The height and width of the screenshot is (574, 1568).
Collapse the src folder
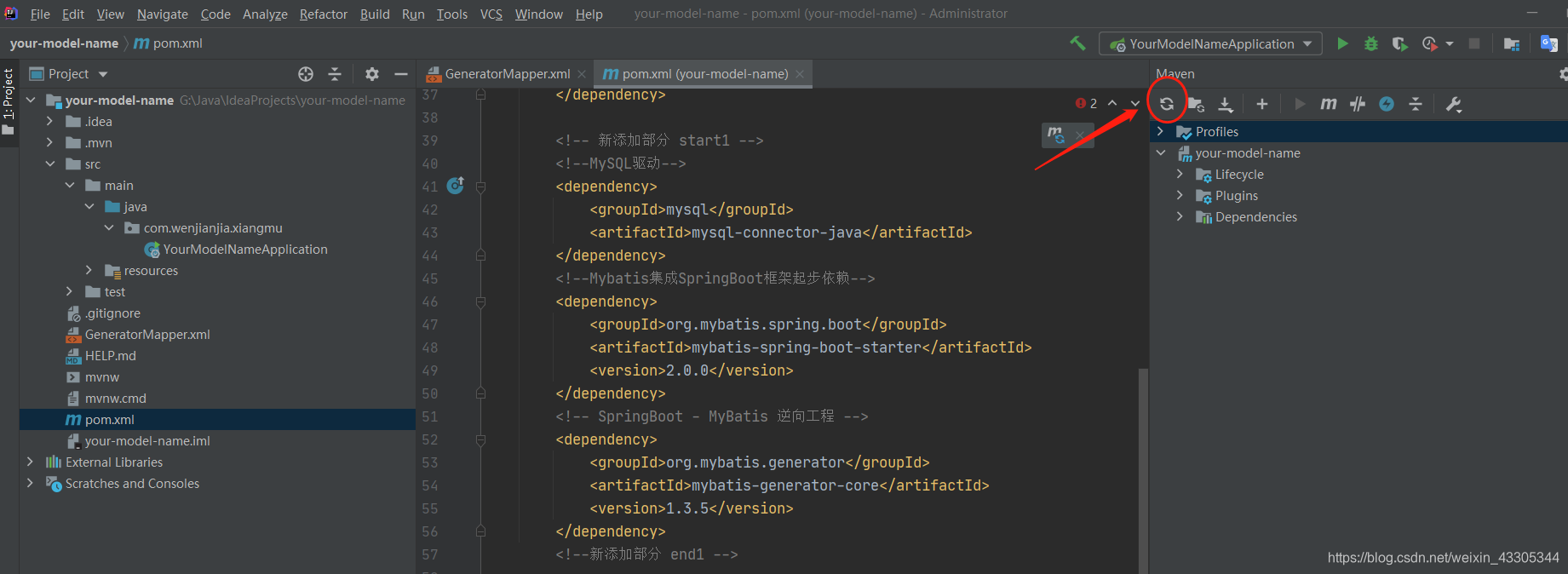(x=50, y=164)
